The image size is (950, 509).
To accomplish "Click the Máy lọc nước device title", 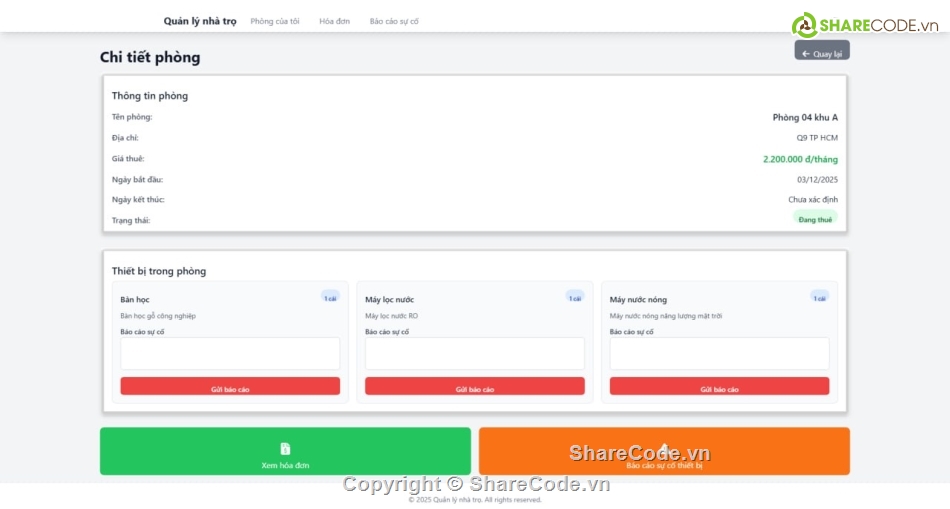I will [390, 300].
